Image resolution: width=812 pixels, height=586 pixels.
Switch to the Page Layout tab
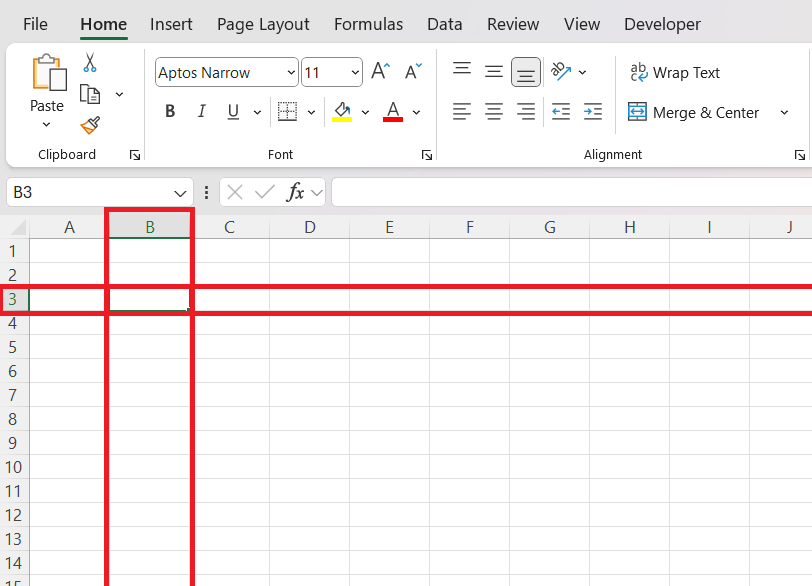(263, 24)
